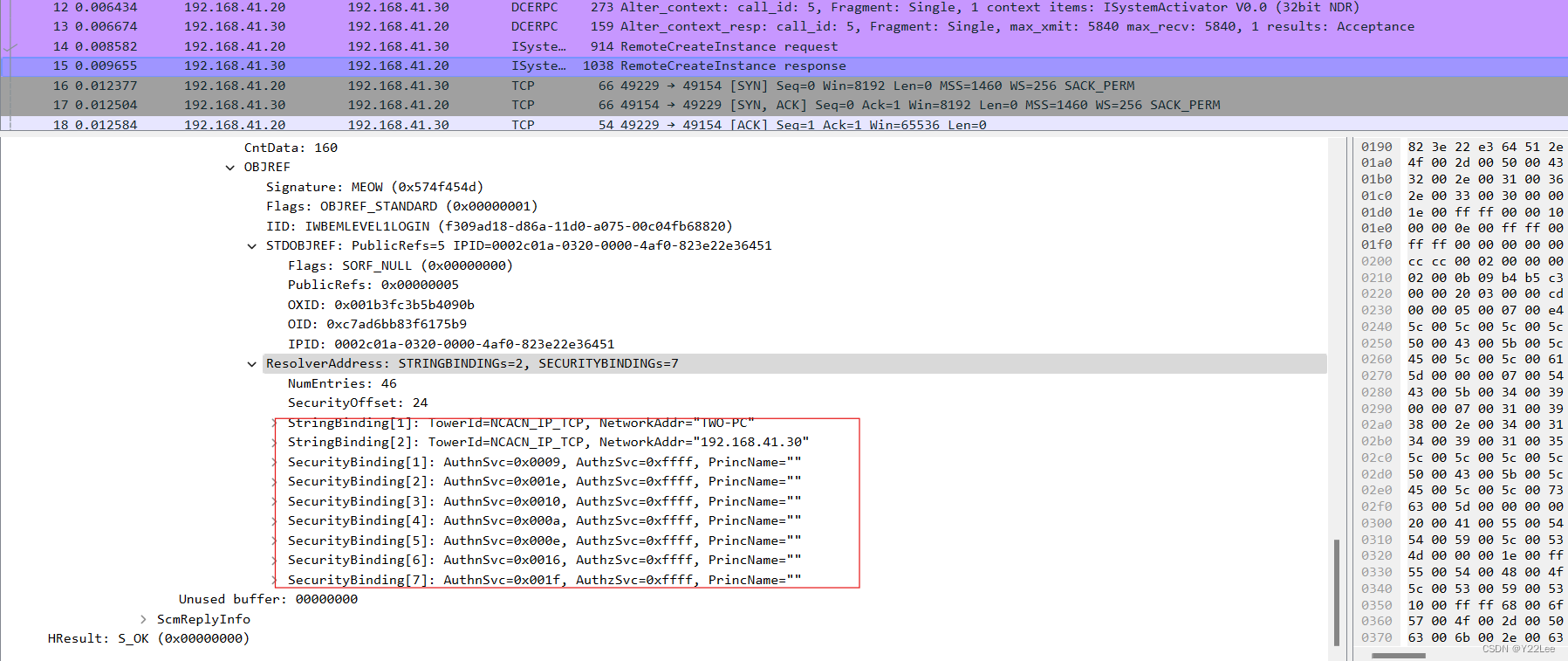Image resolution: width=1568 pixels, height=661 pixels.
Task: Select packet 13 Alter_context_resp row
Action: (x=784, y=27)
